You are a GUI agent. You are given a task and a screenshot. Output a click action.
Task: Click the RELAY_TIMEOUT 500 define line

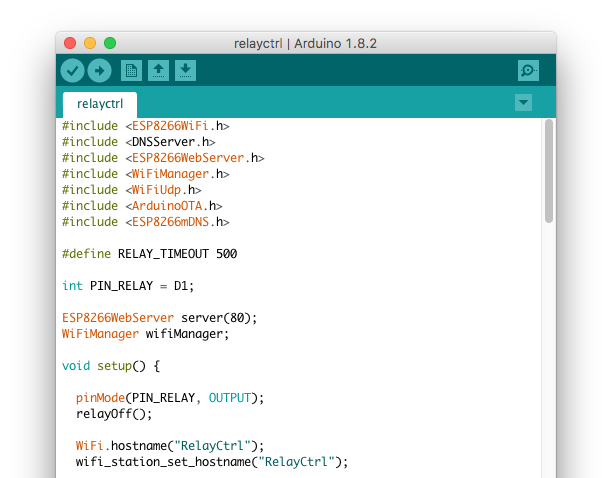click(149, 254)
